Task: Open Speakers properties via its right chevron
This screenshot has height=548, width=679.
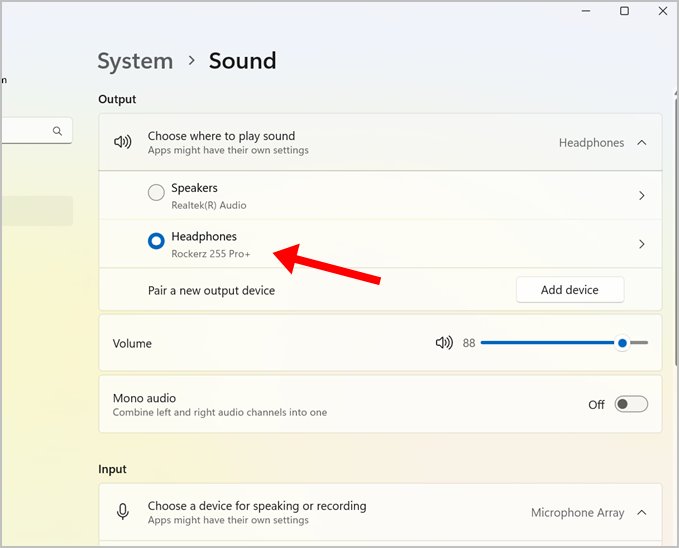Action: tap(642, 196)
